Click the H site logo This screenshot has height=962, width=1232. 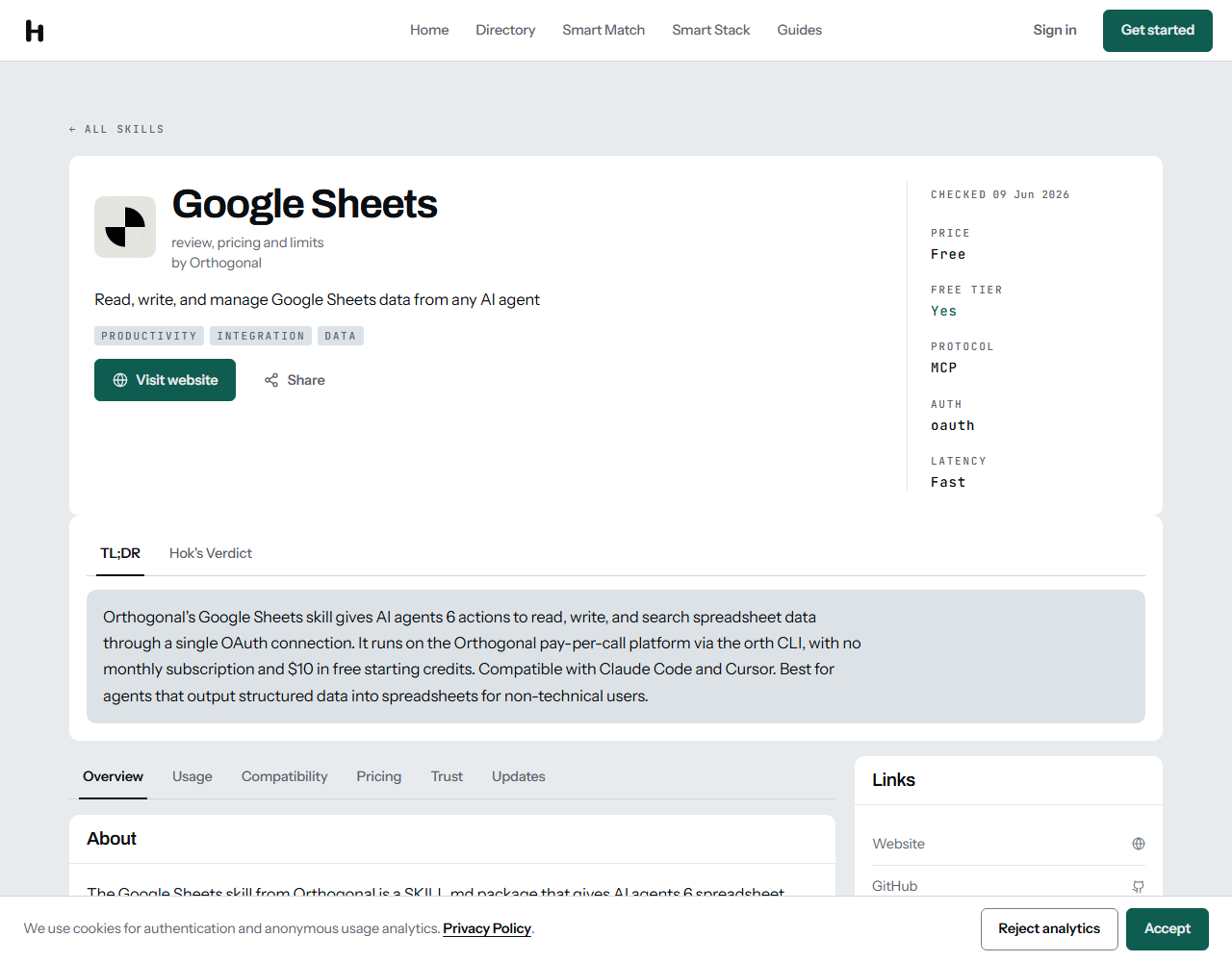coord(35,31)
